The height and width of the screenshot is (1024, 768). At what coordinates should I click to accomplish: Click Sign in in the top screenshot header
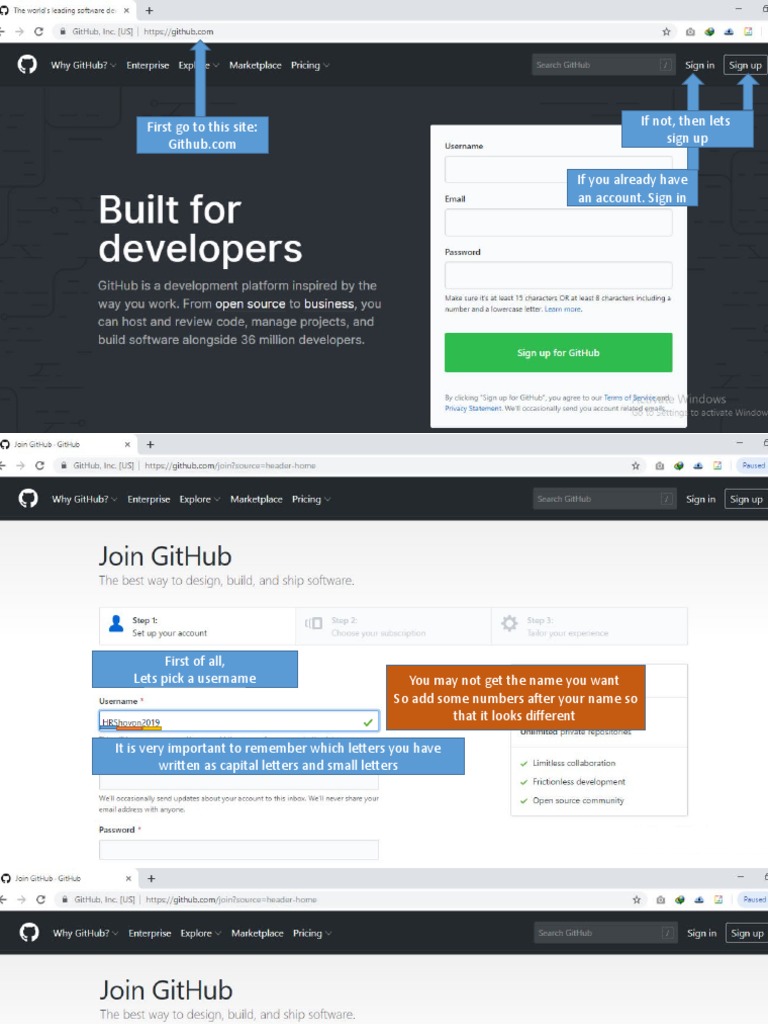coord(699,65)
